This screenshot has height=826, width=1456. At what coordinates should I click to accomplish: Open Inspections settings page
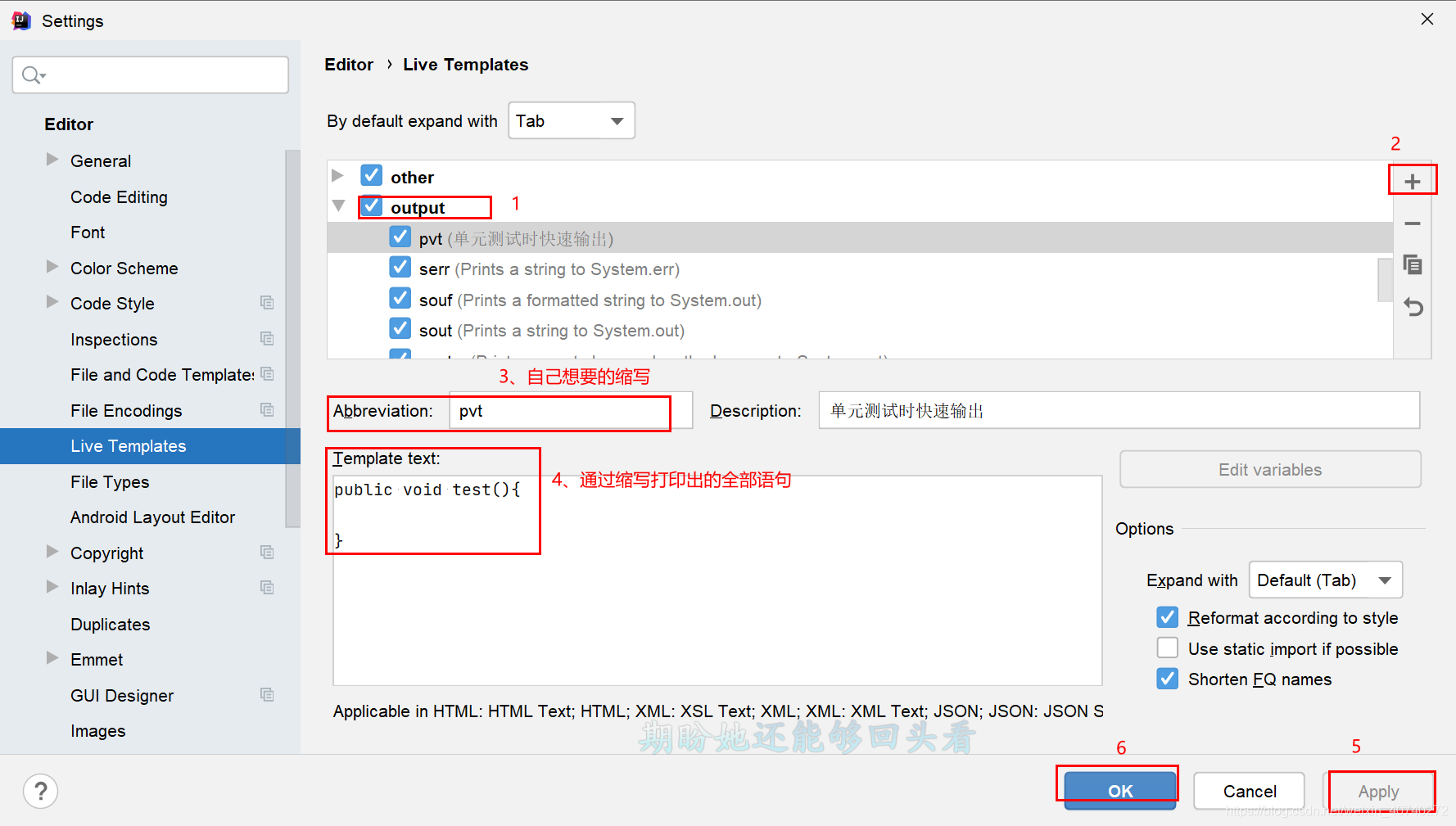click(x=114, y=340)
